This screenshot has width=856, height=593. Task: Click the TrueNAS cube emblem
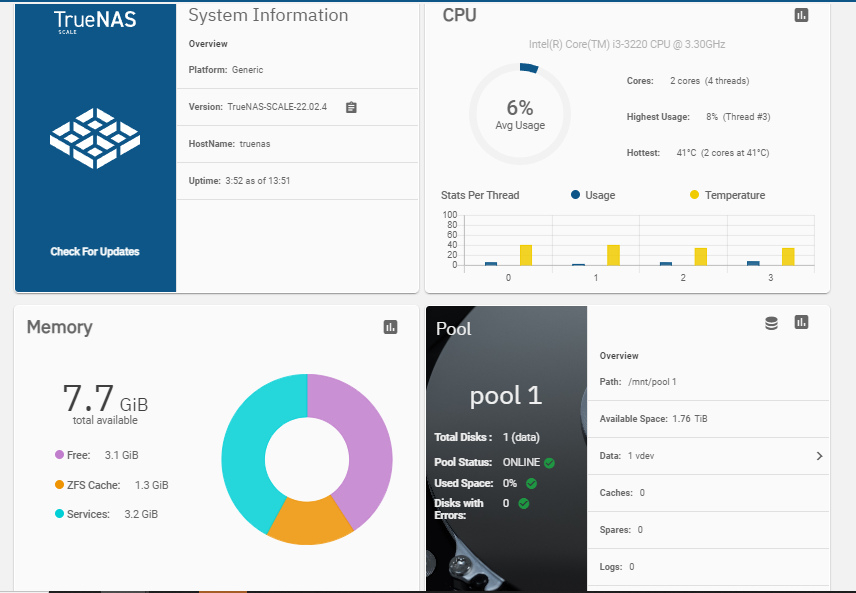click(95, 138)
